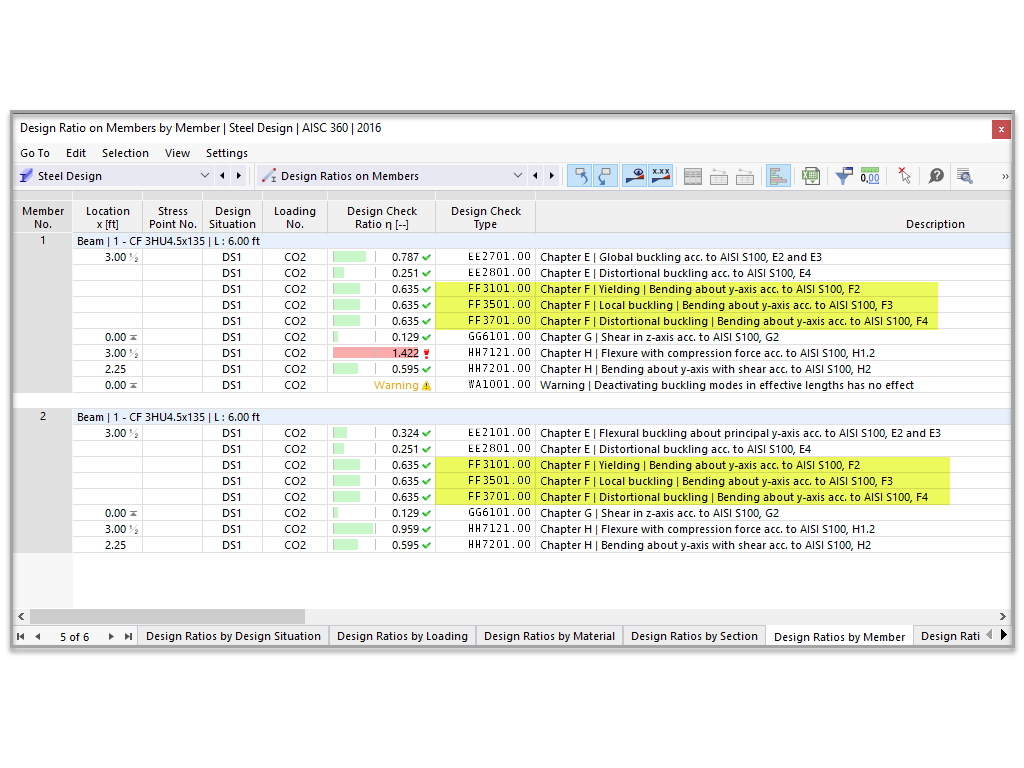Open the Settings menu
1024x768 pixels.
[226, 153]
